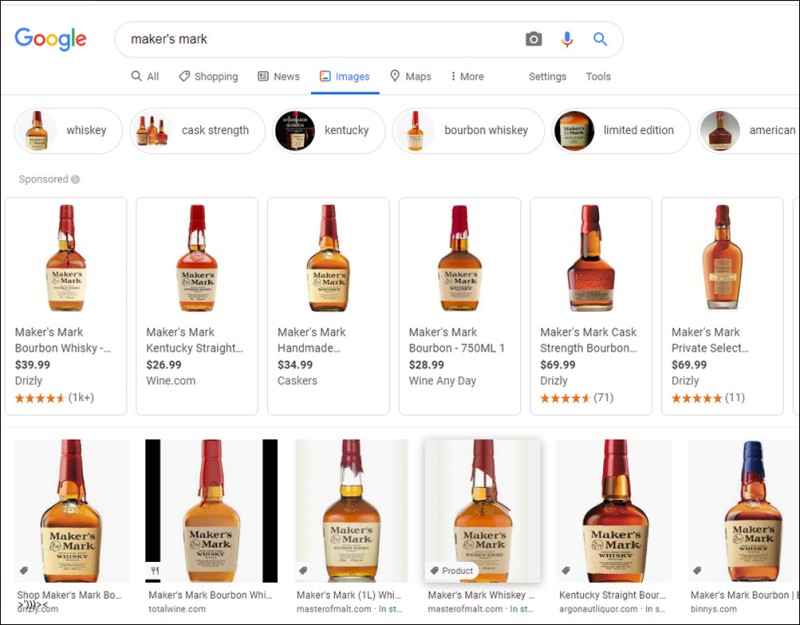Click the Private Select ad bottle image
800x625 pixels.
722,258
